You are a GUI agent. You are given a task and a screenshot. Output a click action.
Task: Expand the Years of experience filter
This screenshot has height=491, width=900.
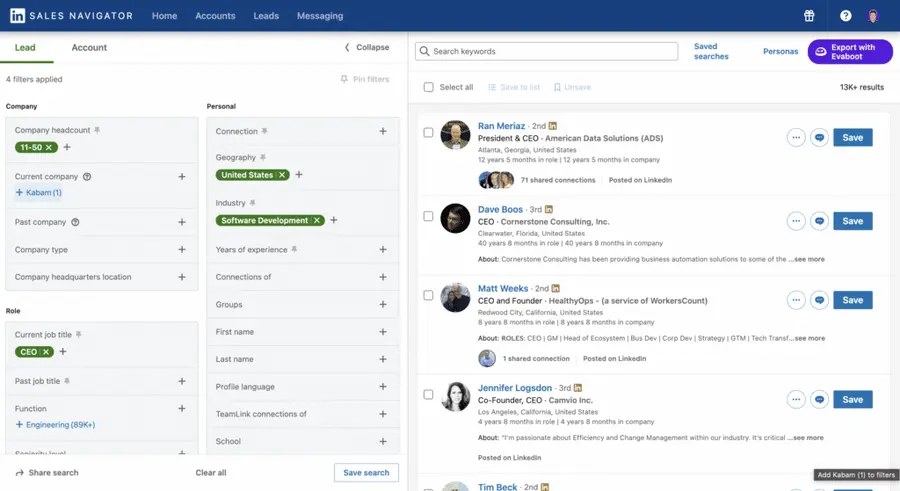(383, 250)
